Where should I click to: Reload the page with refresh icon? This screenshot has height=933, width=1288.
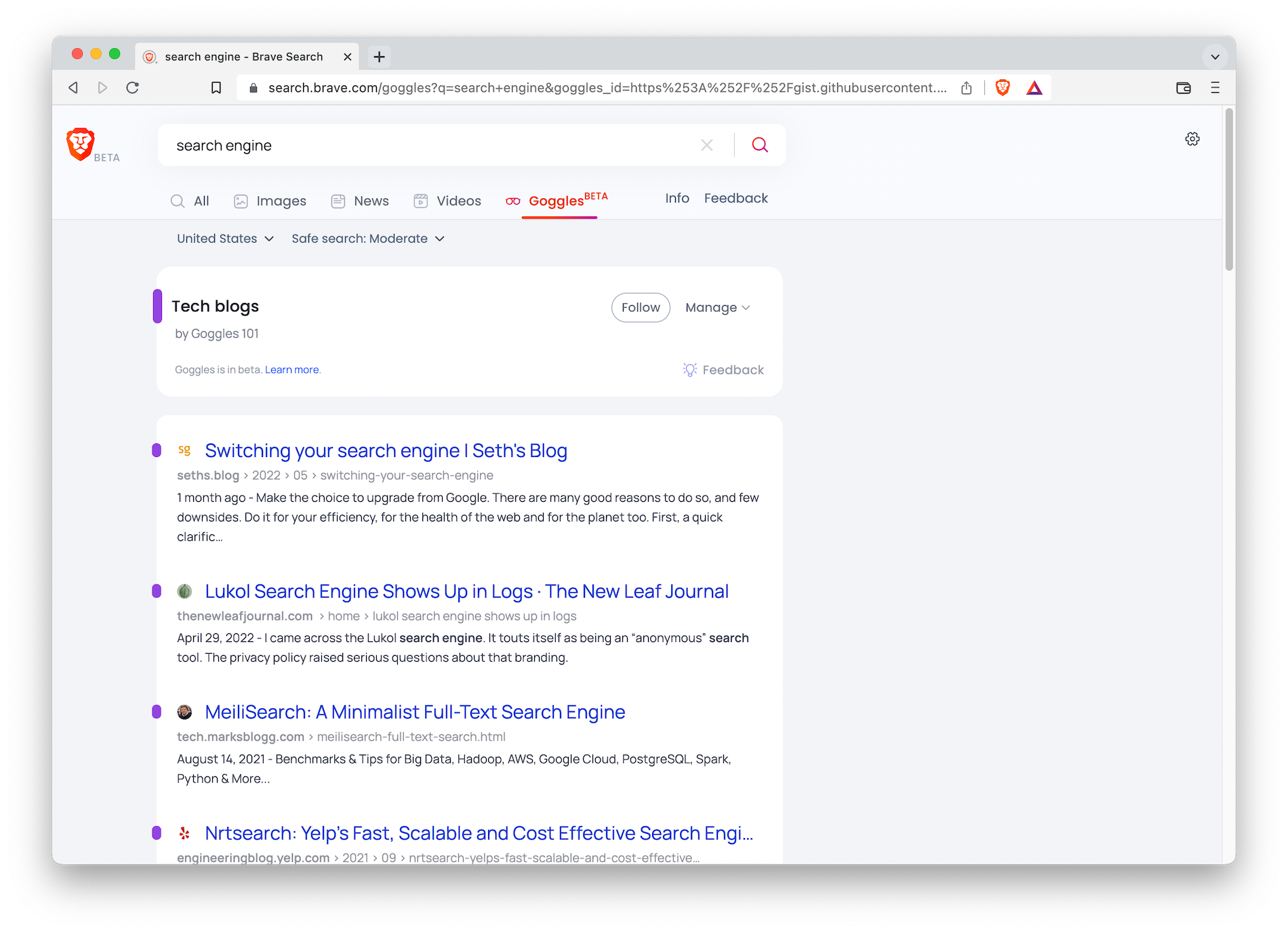coord(133,87)
